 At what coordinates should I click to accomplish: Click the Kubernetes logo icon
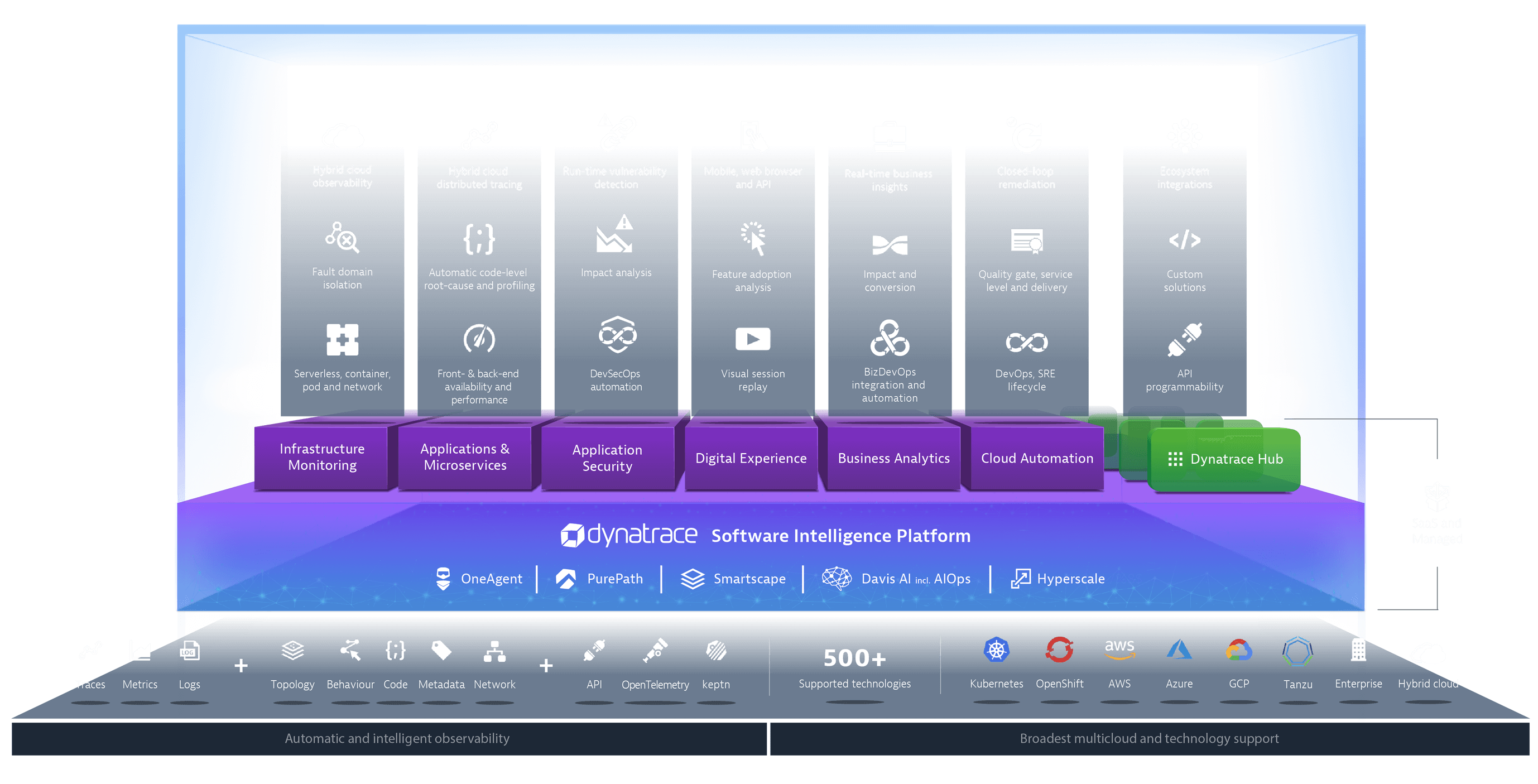tap(996, 650)
